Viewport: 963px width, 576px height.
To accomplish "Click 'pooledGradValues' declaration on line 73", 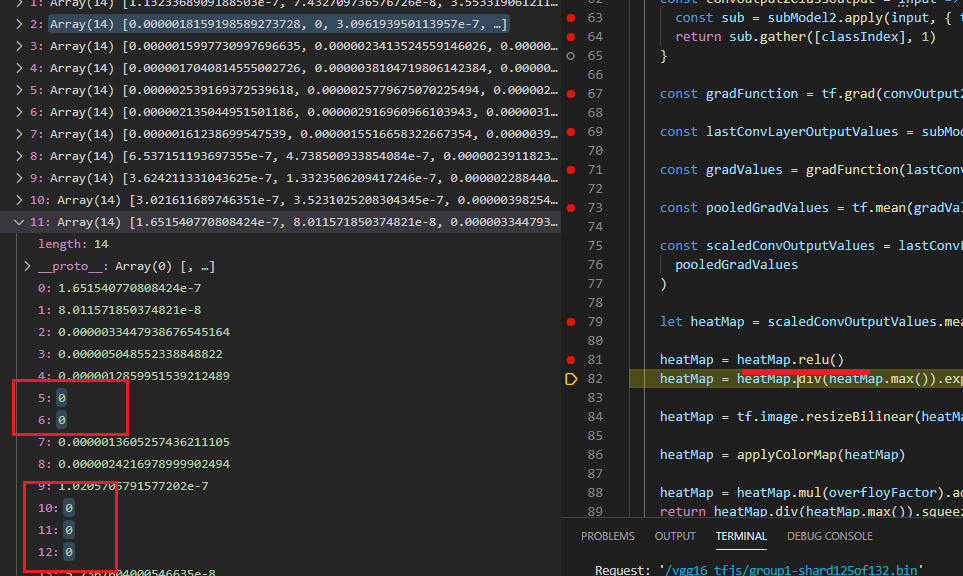I will (x=767, y=208).
